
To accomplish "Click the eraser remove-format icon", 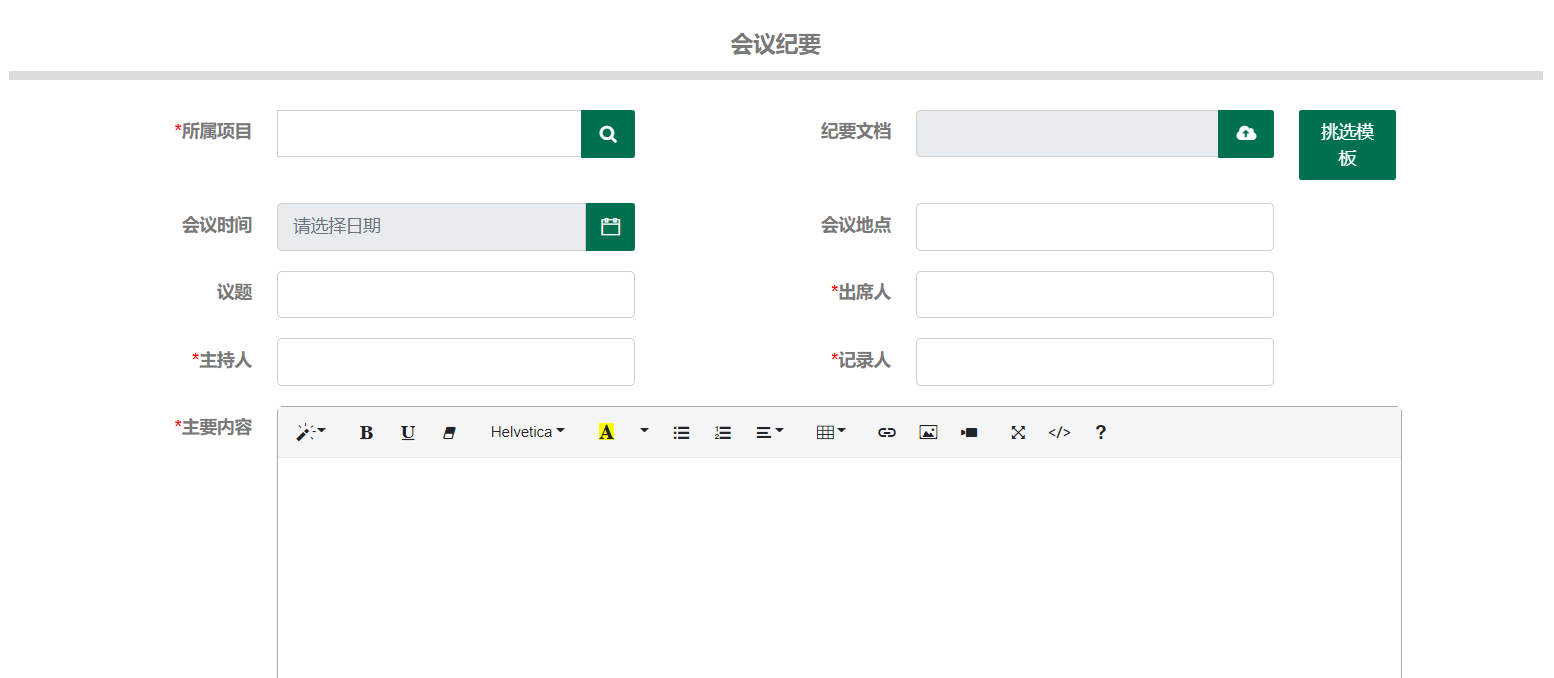I will (449, 432).
